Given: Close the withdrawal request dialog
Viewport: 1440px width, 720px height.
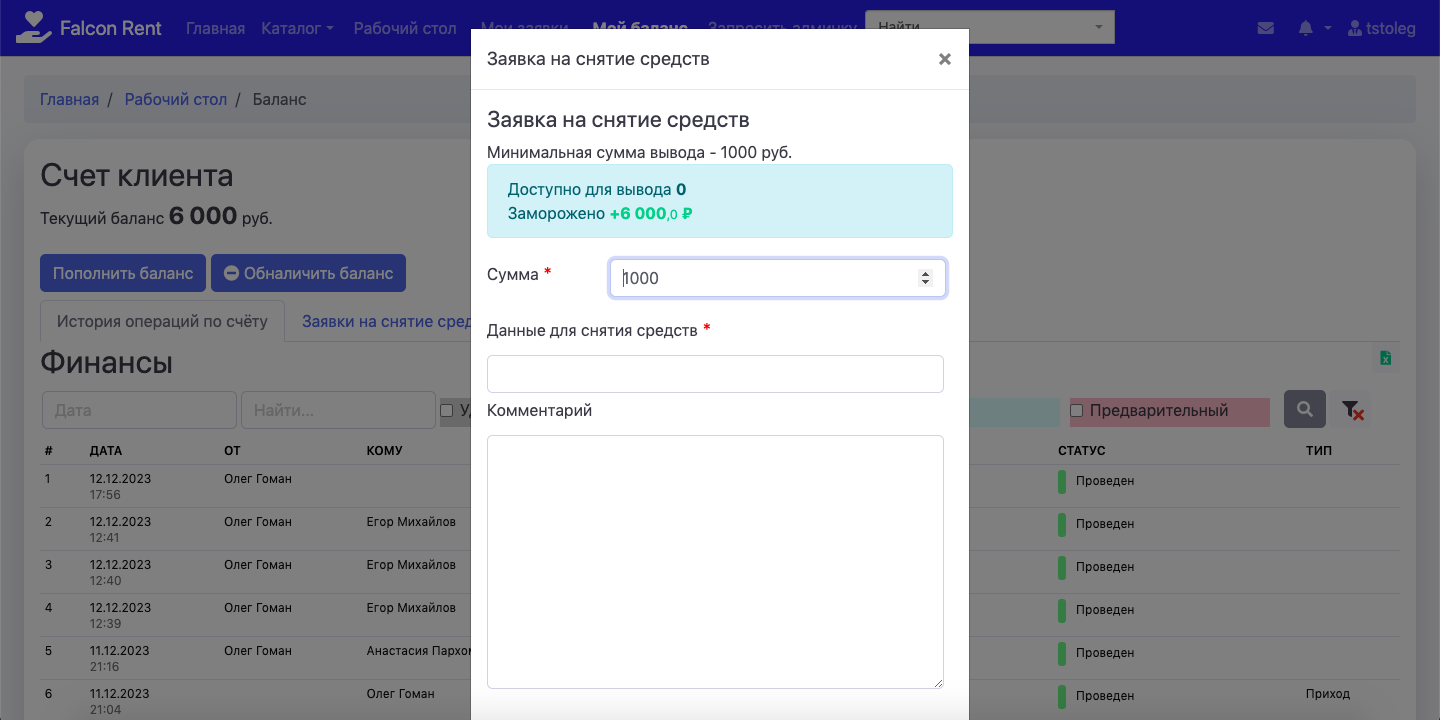Looking at the screenshot, I should [944, 59].
